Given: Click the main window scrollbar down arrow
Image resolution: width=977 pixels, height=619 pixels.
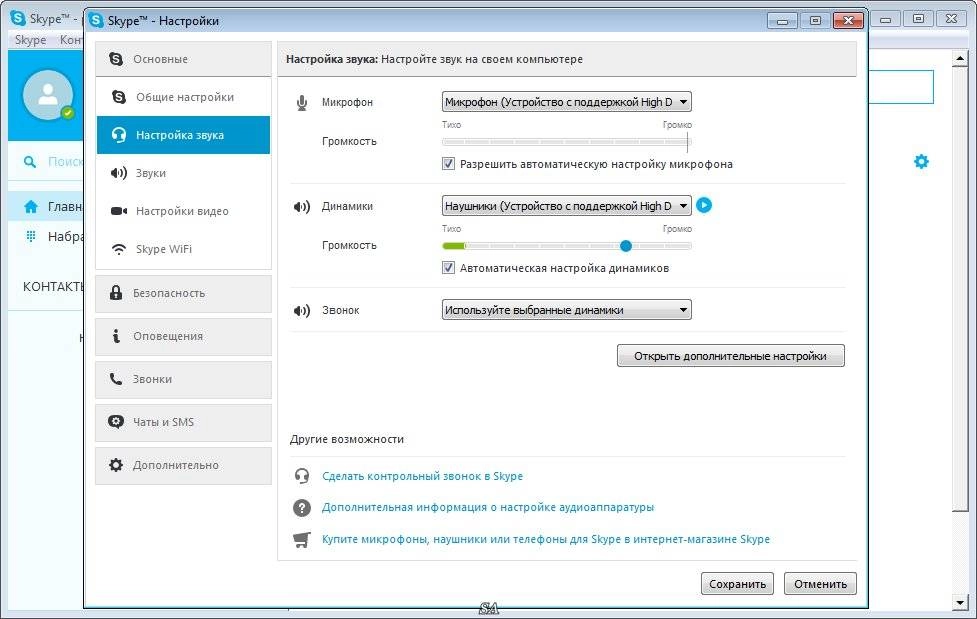Looking at the screenshot, I should (x=960, y=603).
